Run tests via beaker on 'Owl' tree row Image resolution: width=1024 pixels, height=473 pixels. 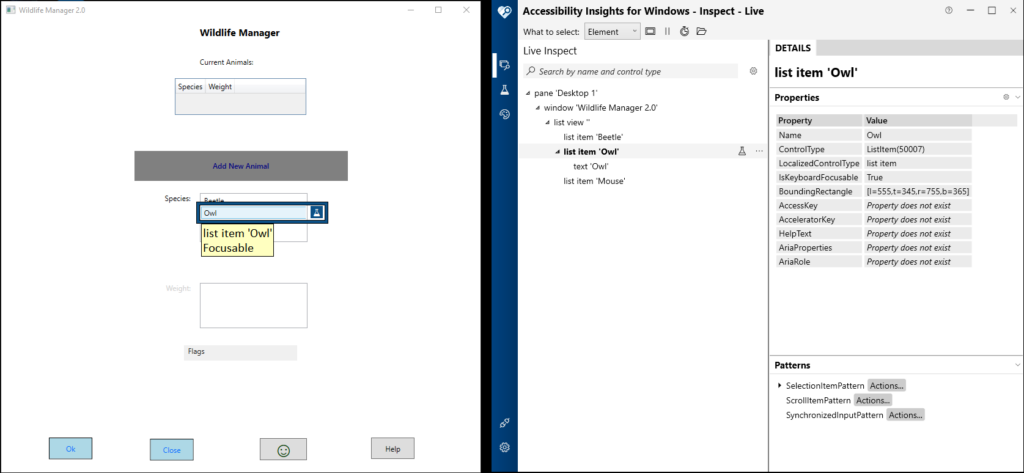(x=742, y=151)
